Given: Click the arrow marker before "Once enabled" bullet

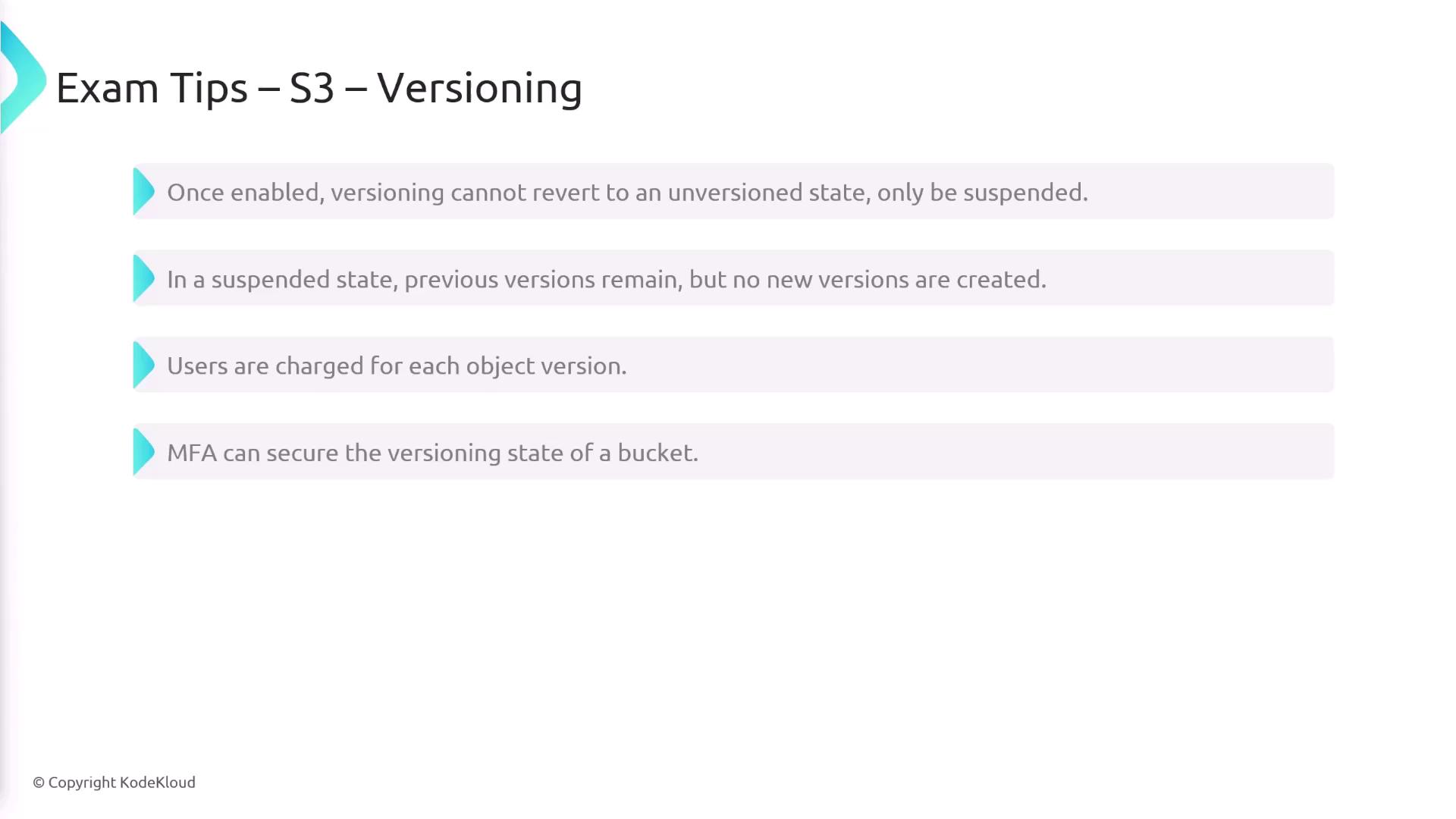Looking at the screenshot, I should pyautogui.click(x=143, y=191).
